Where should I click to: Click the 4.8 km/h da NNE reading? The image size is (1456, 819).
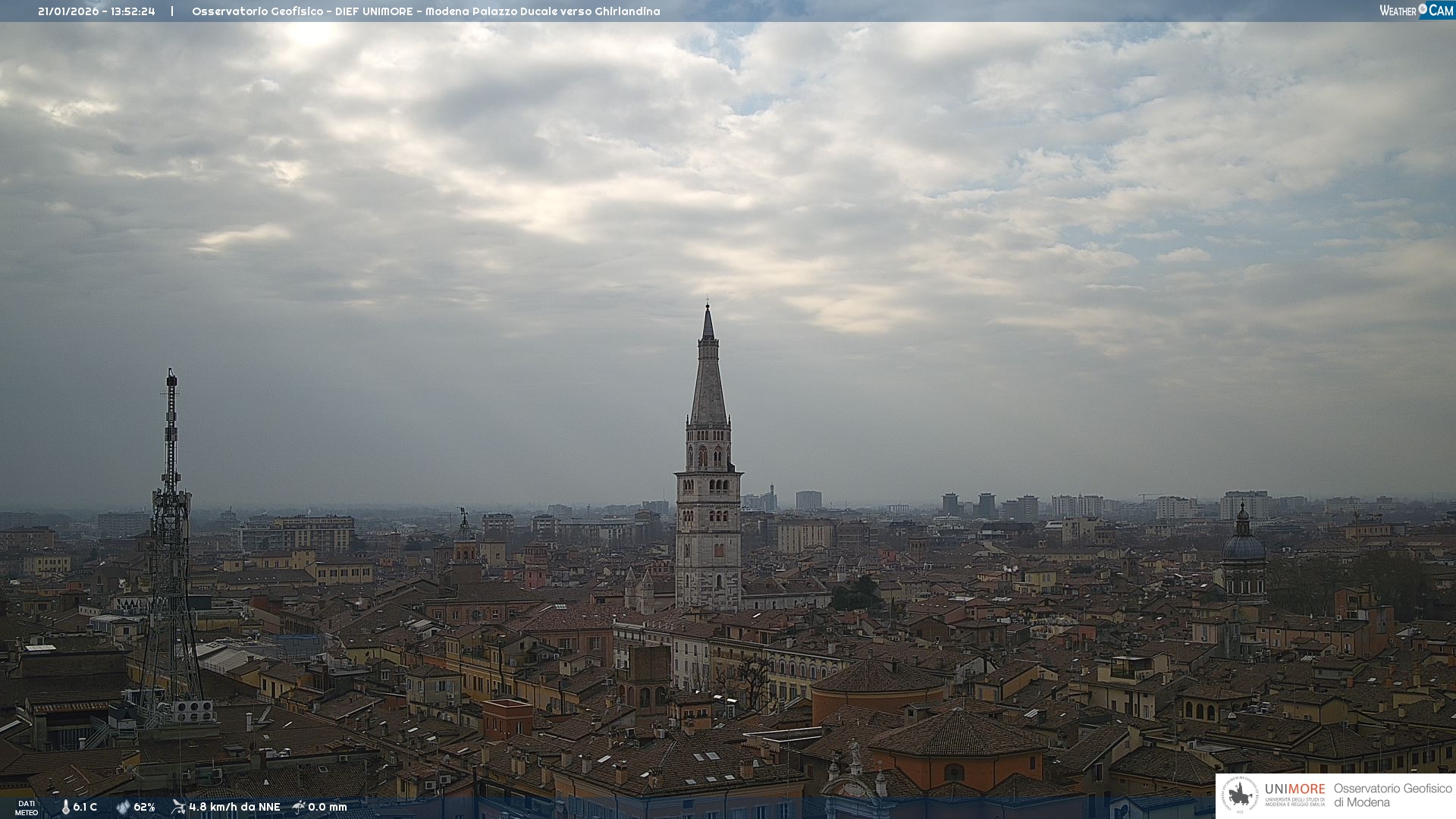234,808
